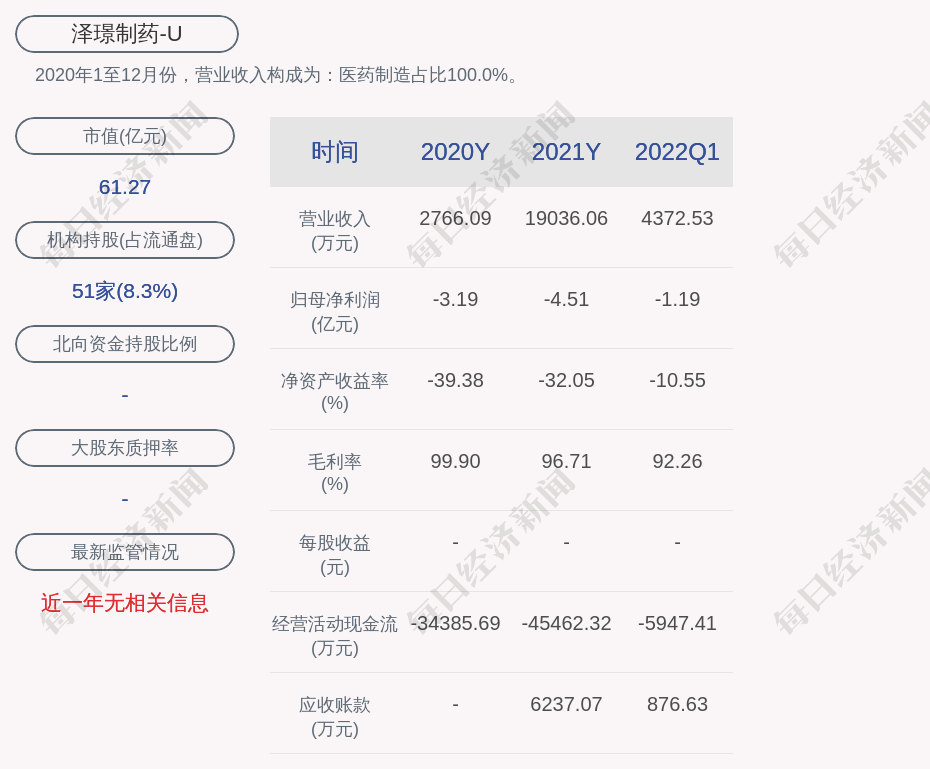Screen dimensions: 930x769
Task: Click the market value 61.27
Action: pos(125,187)
